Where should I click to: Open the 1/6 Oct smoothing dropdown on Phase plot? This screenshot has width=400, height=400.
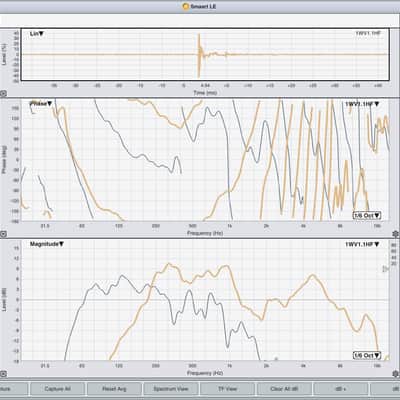tap(367, 215)
